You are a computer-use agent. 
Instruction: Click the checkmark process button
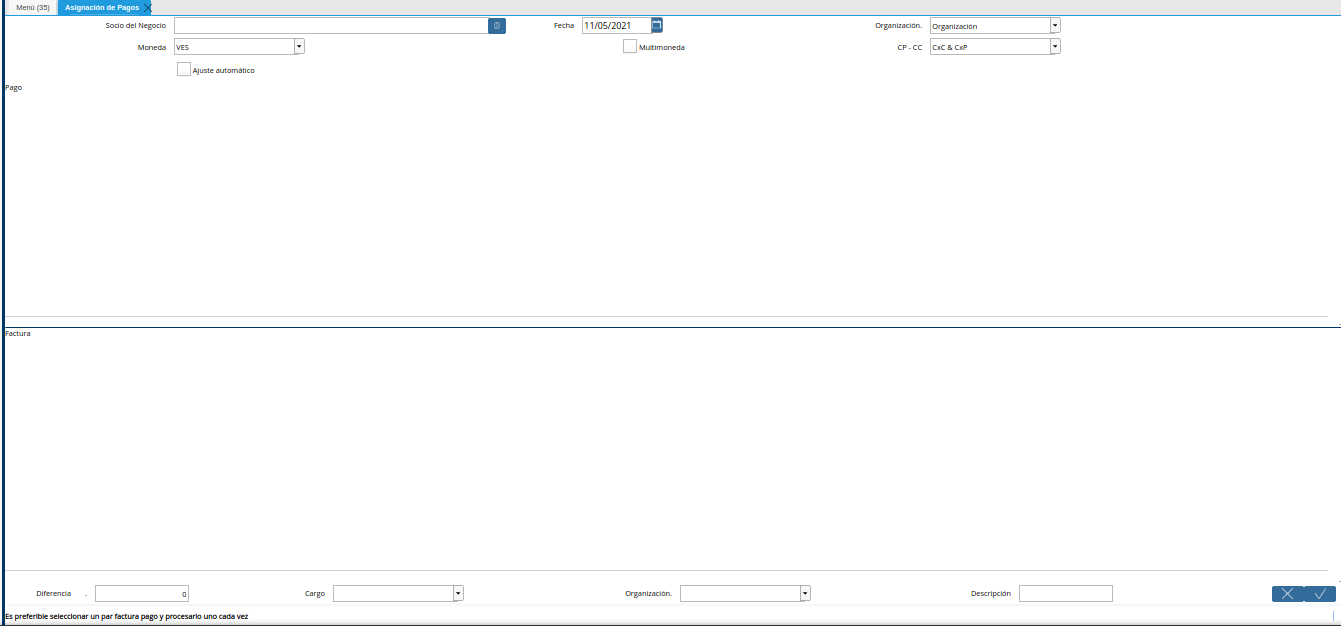[x=1320, y=593]
